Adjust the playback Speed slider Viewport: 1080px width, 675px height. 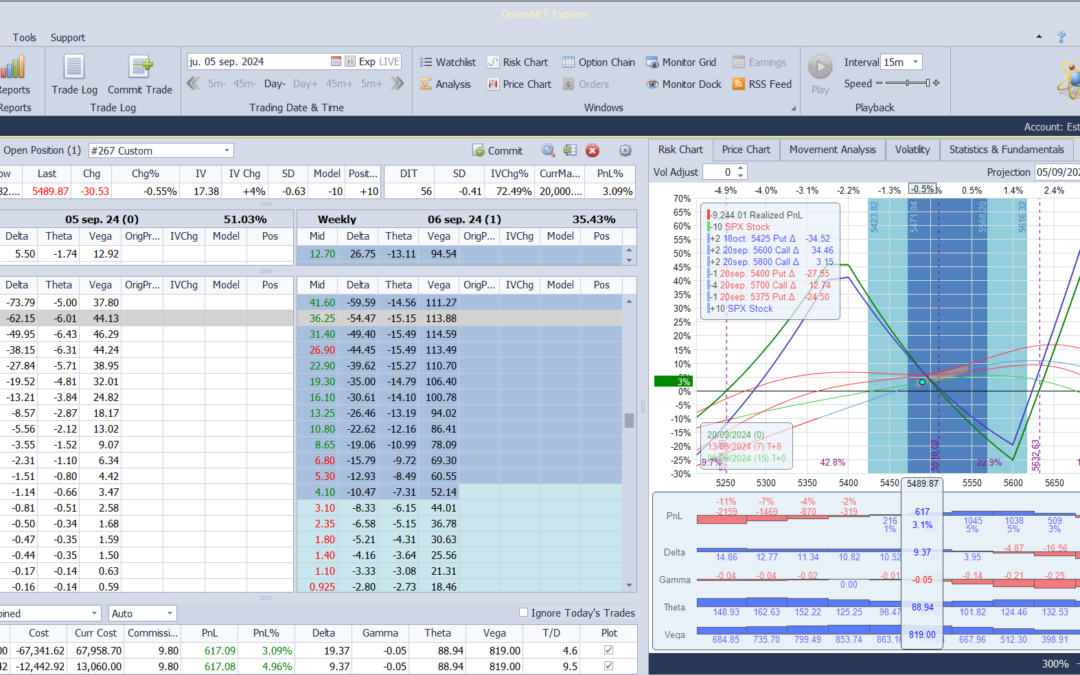click(907, 83)
